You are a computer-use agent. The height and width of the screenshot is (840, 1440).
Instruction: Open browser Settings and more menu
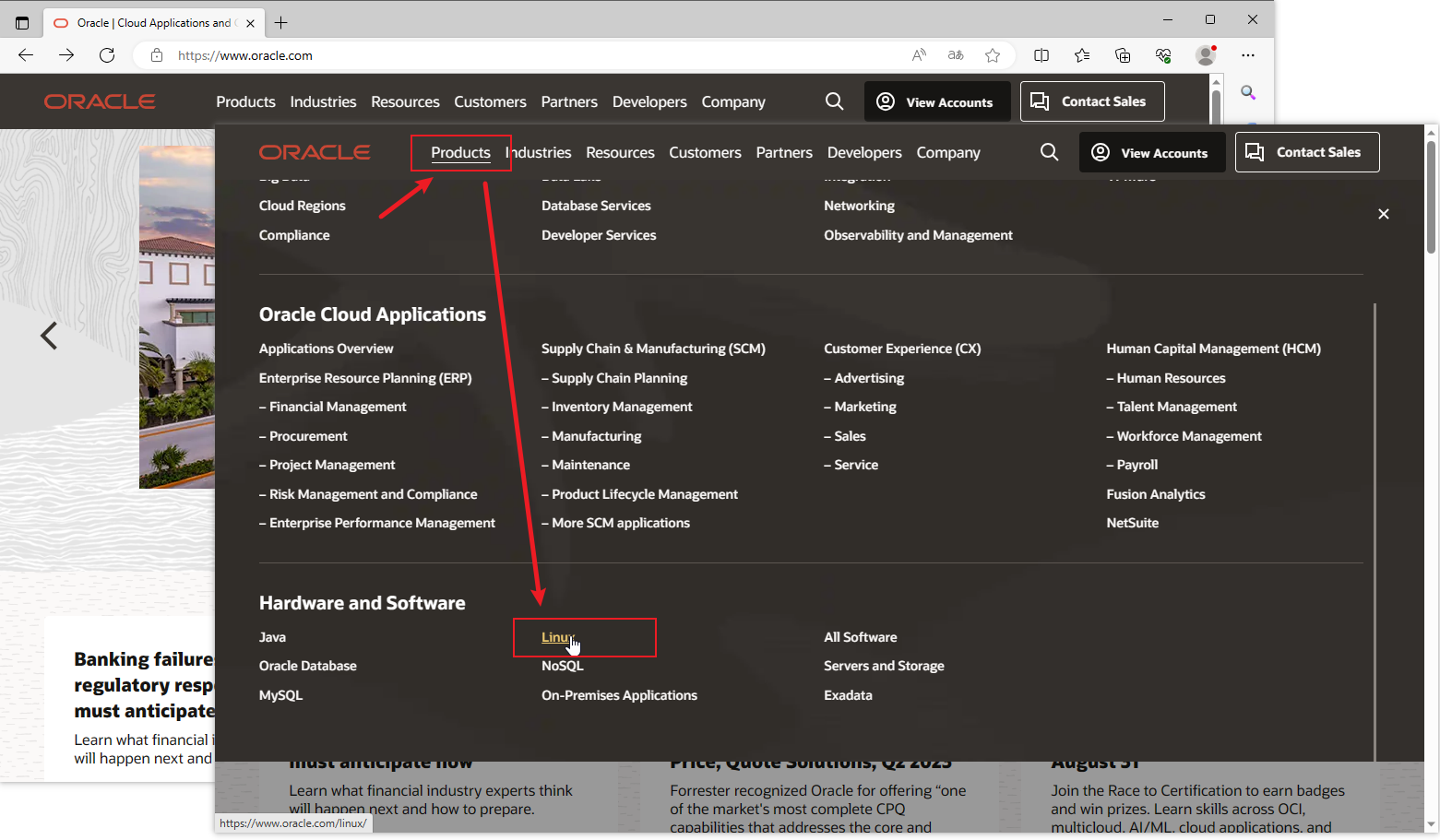[1248, 55]
